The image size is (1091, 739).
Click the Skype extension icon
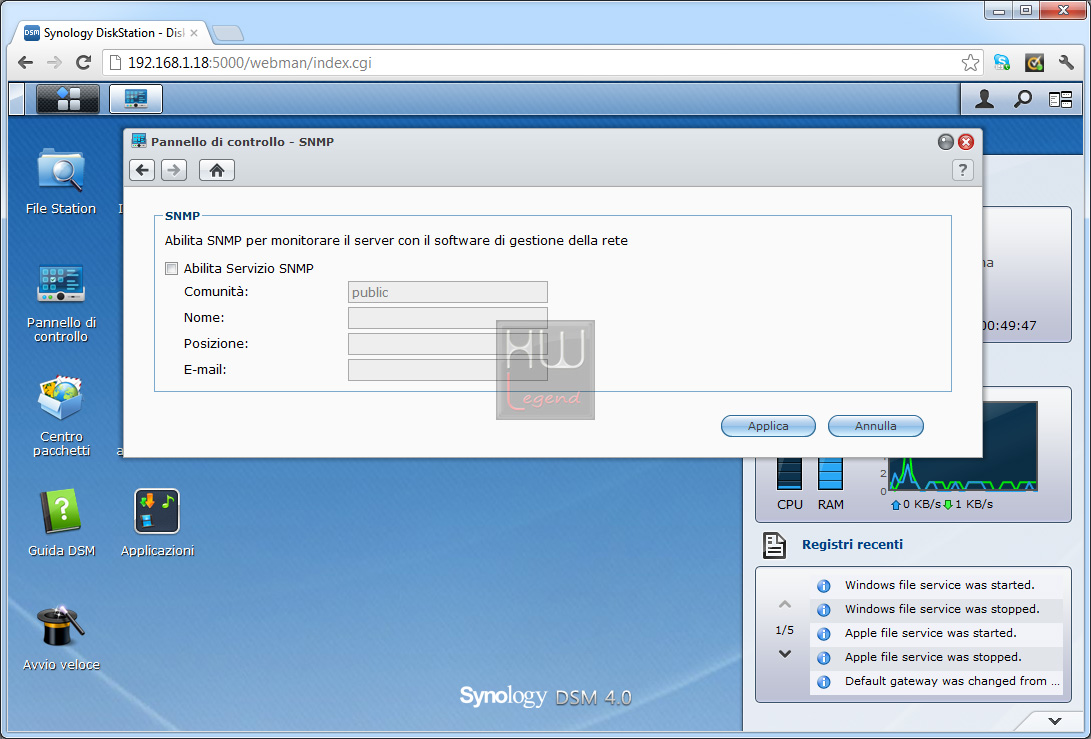pyautogui.click(x=1002, y=63)
